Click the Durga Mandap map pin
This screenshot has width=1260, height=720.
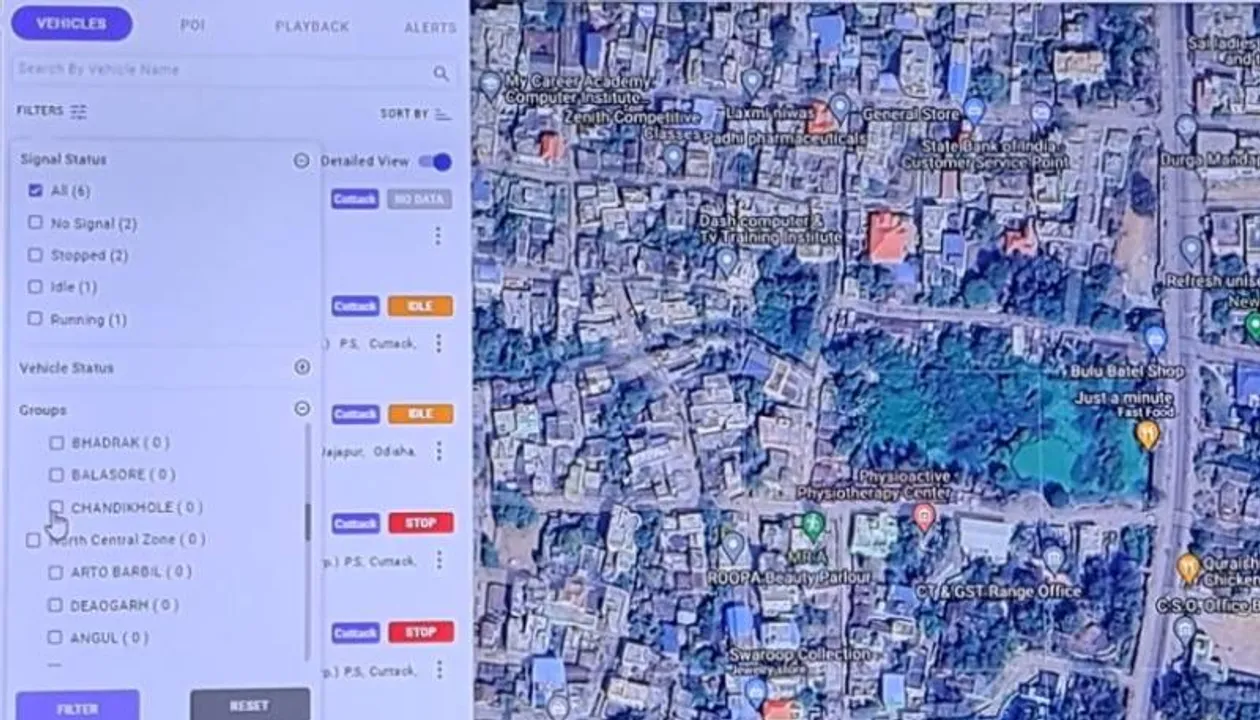1186,128
